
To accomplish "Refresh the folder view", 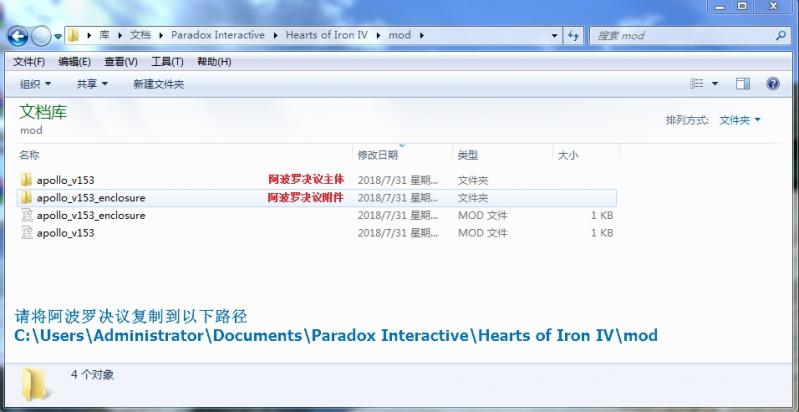I will click(573, 36).
